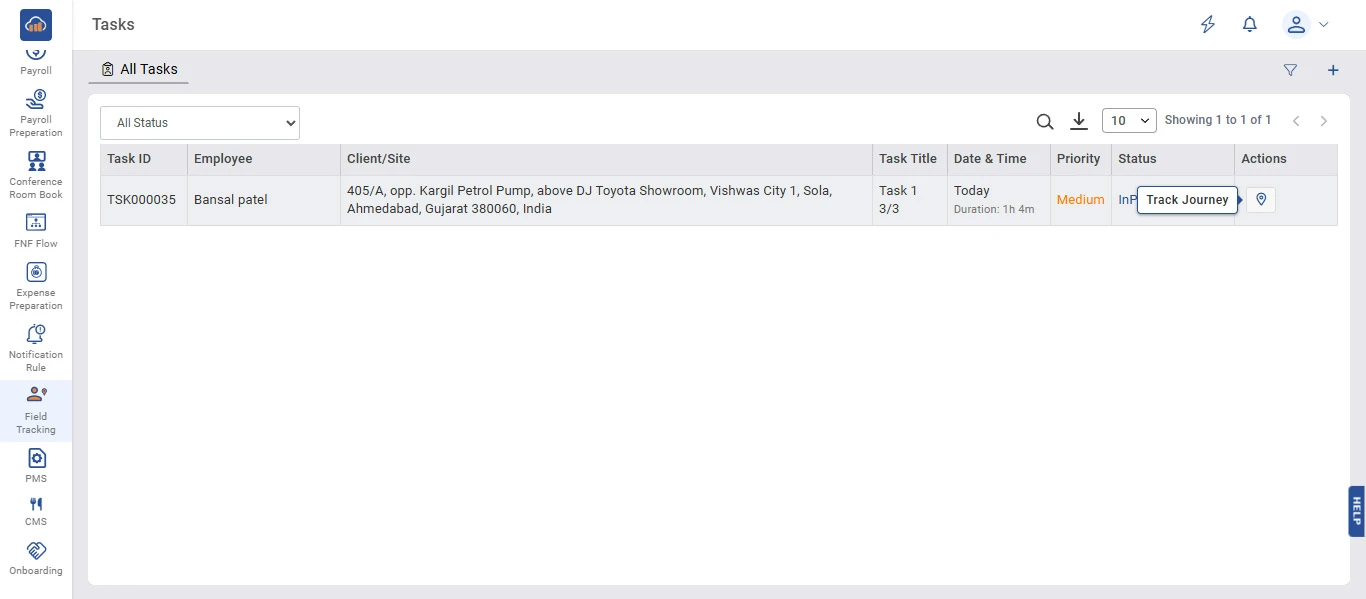Viewport: 1366px width, 599px height.
Task: Click the Track Journey location pin icon
Action: tap(1261, 200)
